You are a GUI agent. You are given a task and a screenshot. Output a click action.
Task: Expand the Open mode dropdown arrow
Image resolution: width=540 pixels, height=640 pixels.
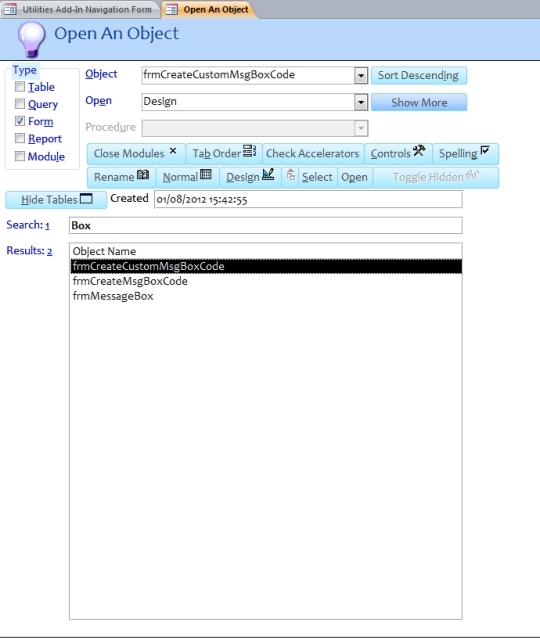pos(361,102)
